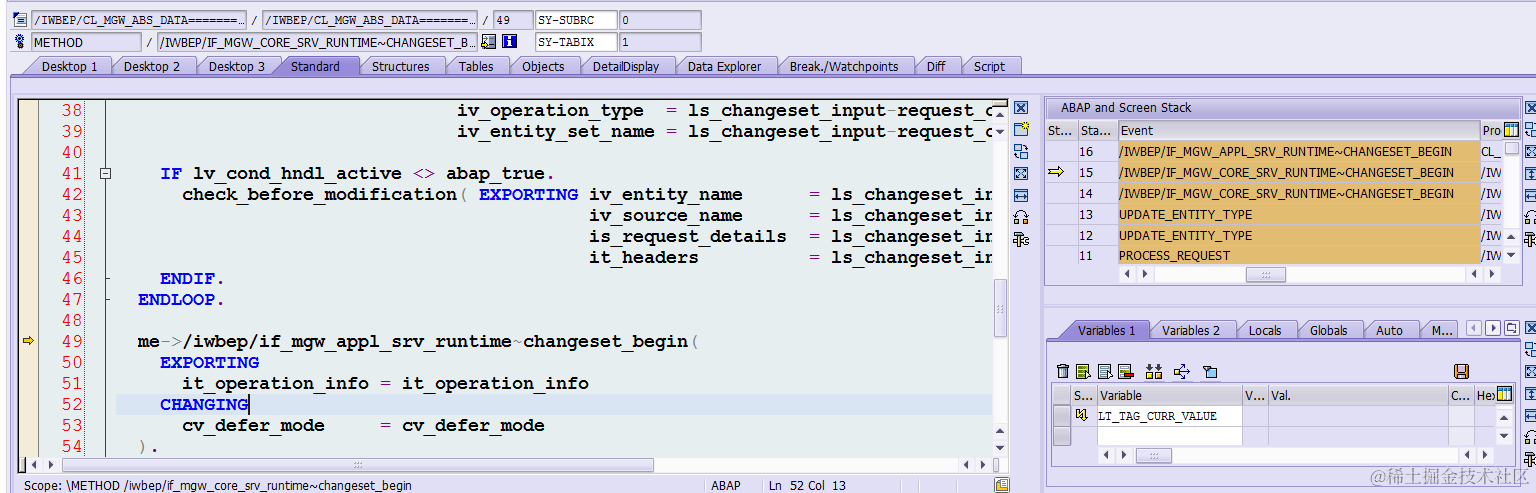Open the Globals tab
Screen dimensions: 1536x493
[1328, 330]
